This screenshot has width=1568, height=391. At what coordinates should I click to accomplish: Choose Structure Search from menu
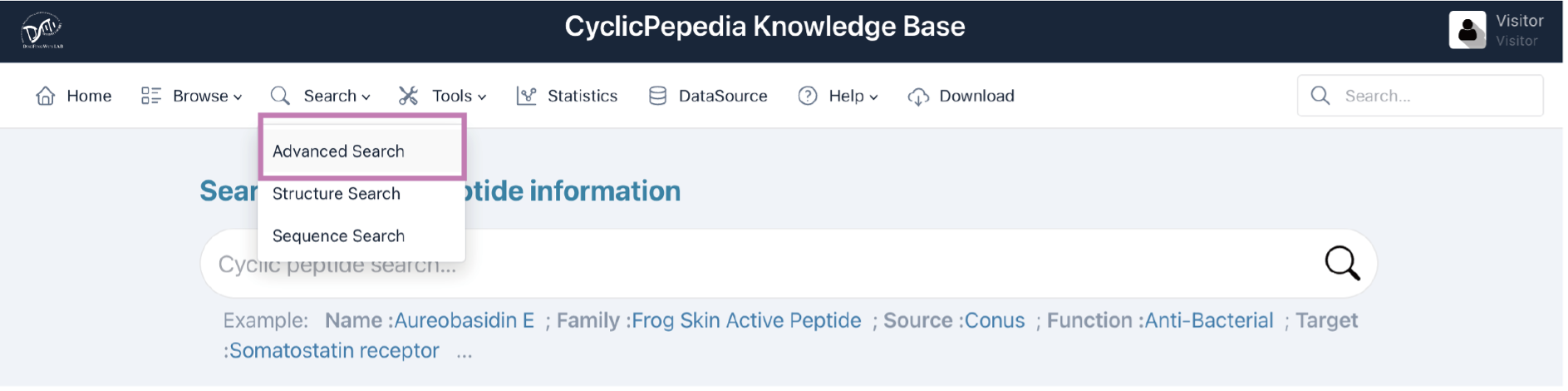361,194
